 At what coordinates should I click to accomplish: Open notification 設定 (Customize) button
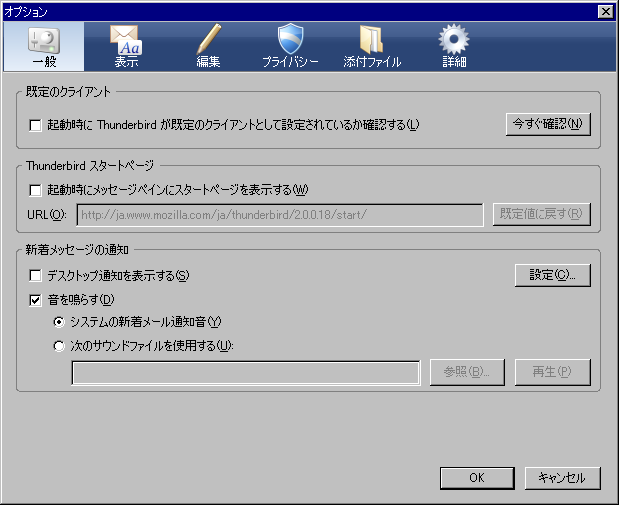coord(552,275)
